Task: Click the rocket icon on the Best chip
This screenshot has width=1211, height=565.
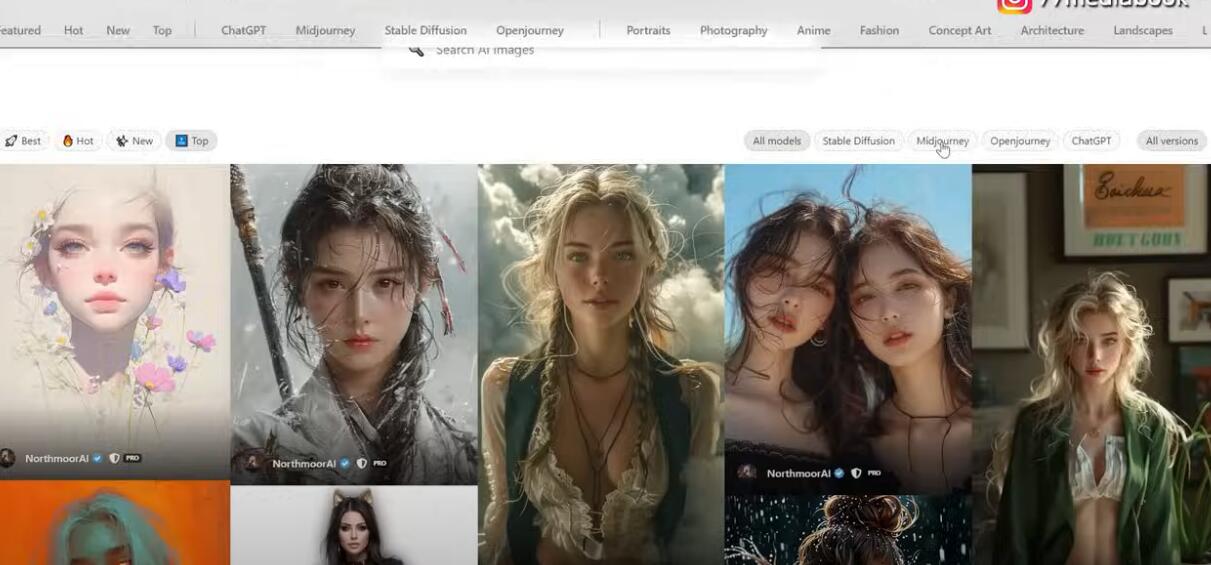Action: pyautogui.click(x=10, y=141)
